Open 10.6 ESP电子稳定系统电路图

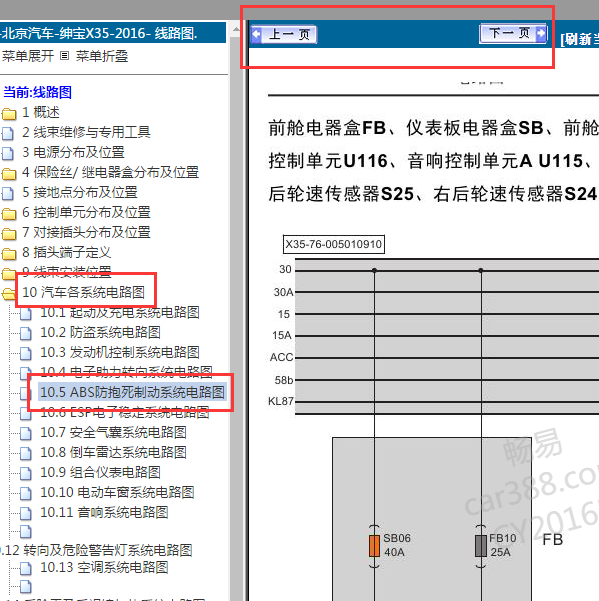tap(125, 412)
